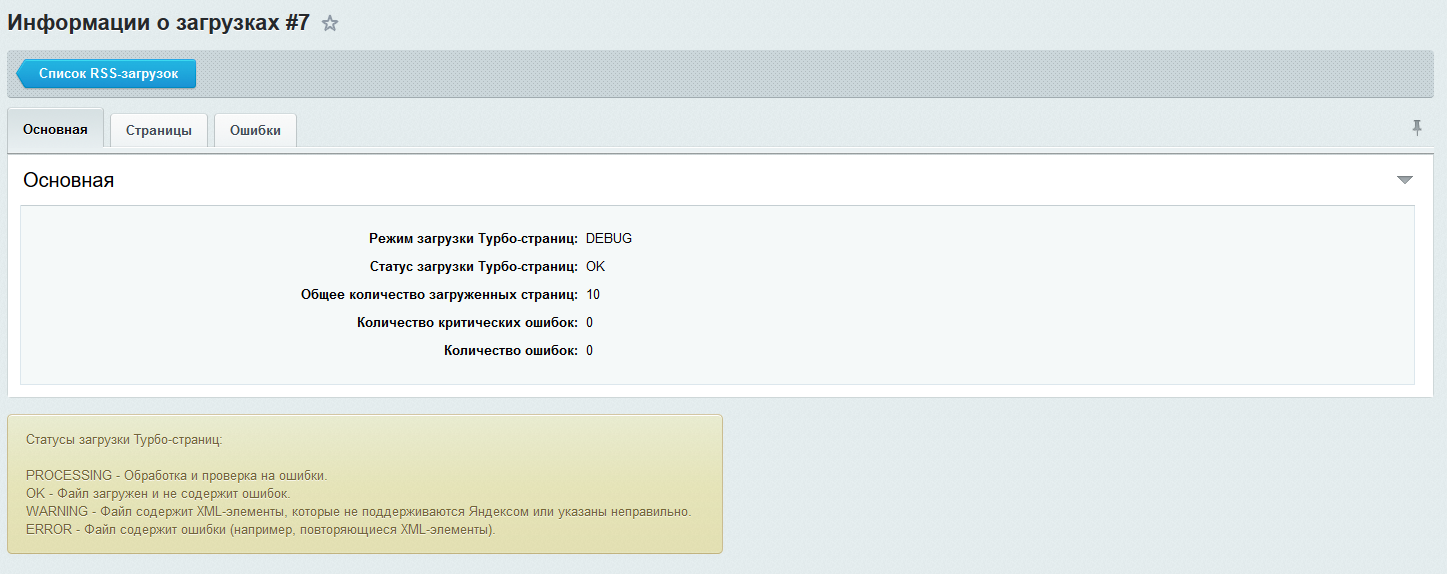Open the Ошибки tab
Screen dimensions: 1447x574
(255, 131)
